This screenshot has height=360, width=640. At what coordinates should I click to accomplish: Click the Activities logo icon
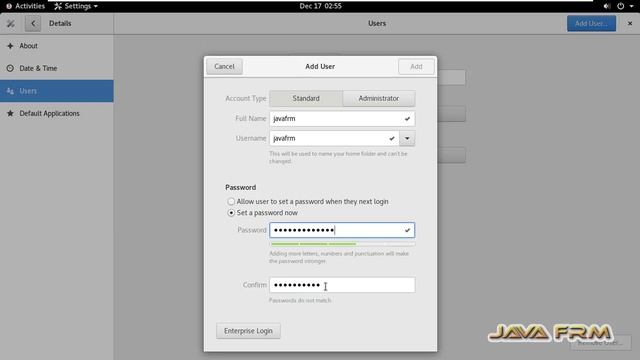click(x=9, y=6)
